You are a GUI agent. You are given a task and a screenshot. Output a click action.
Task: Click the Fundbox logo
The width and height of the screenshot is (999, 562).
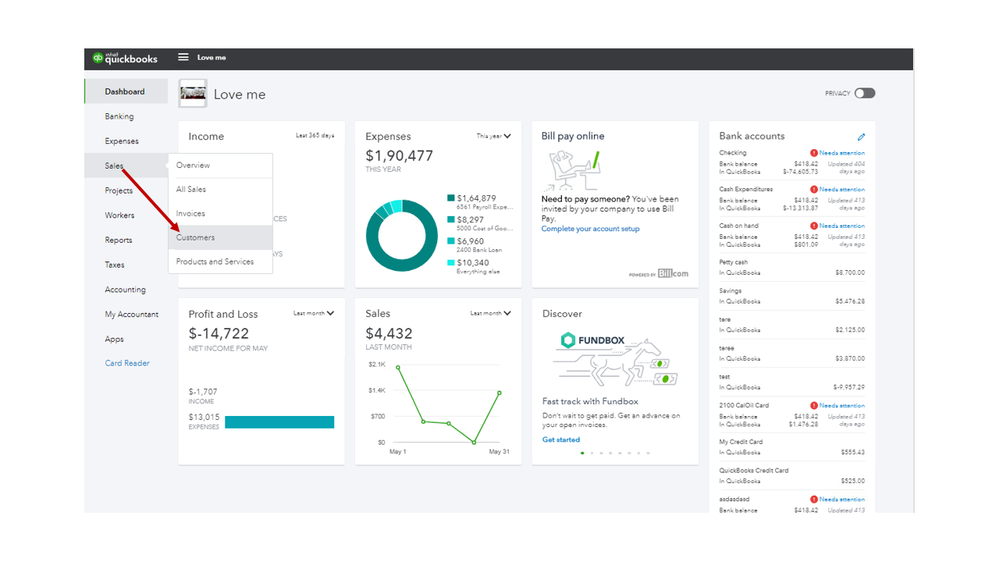coord(593,340)
